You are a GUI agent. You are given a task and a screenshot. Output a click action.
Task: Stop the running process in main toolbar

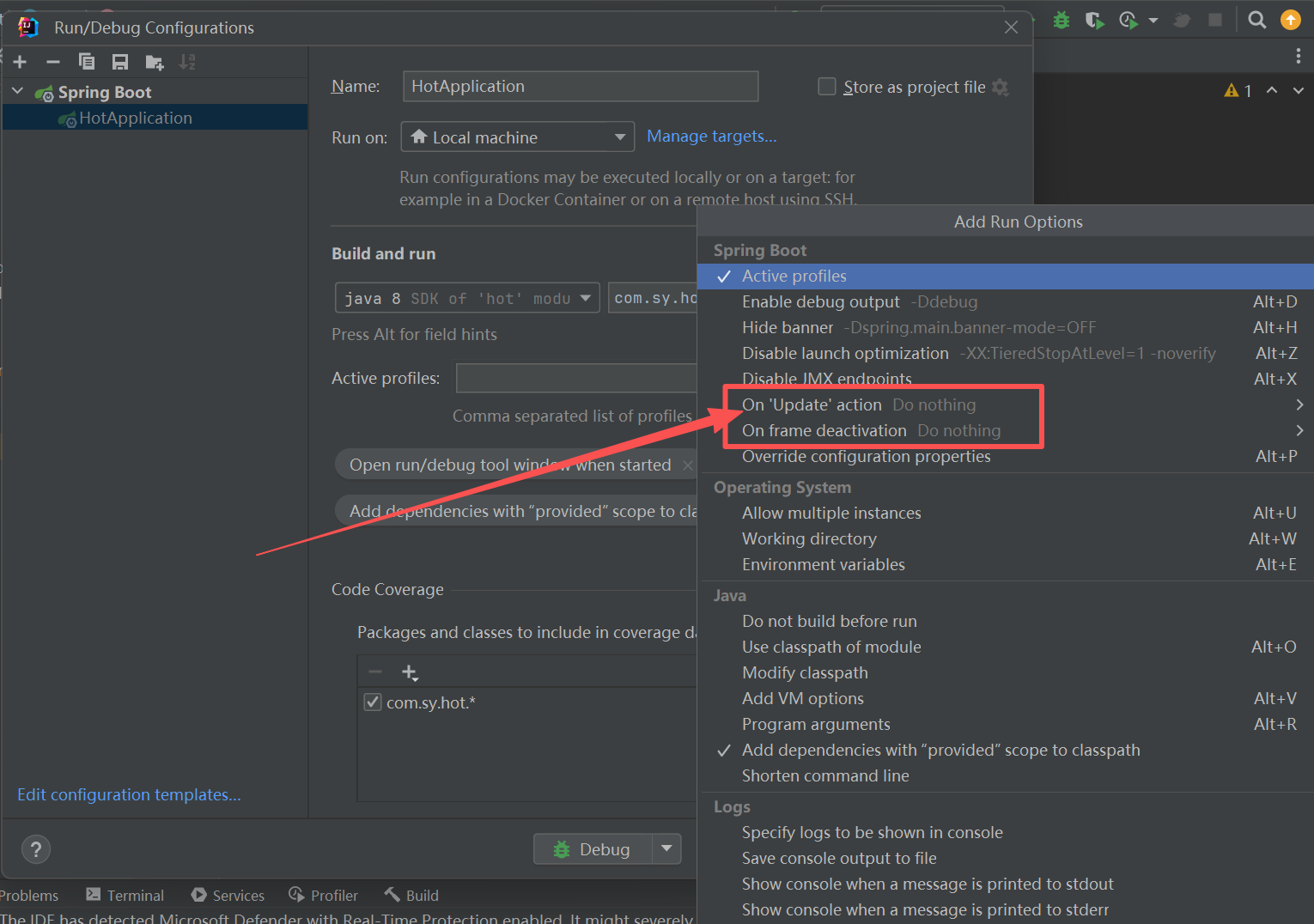1215,20
